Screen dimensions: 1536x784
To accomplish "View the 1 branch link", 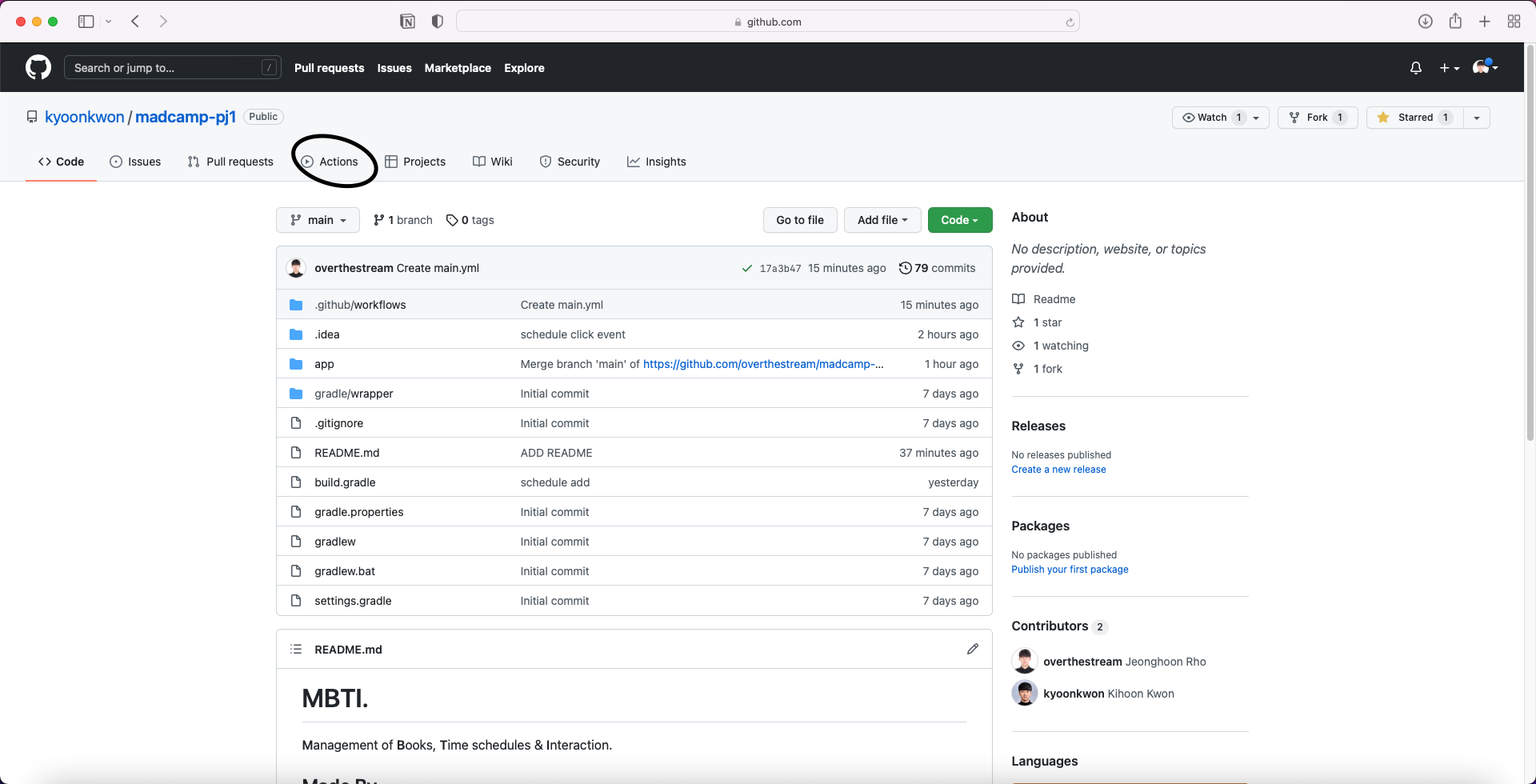I will tap(403, 220).
